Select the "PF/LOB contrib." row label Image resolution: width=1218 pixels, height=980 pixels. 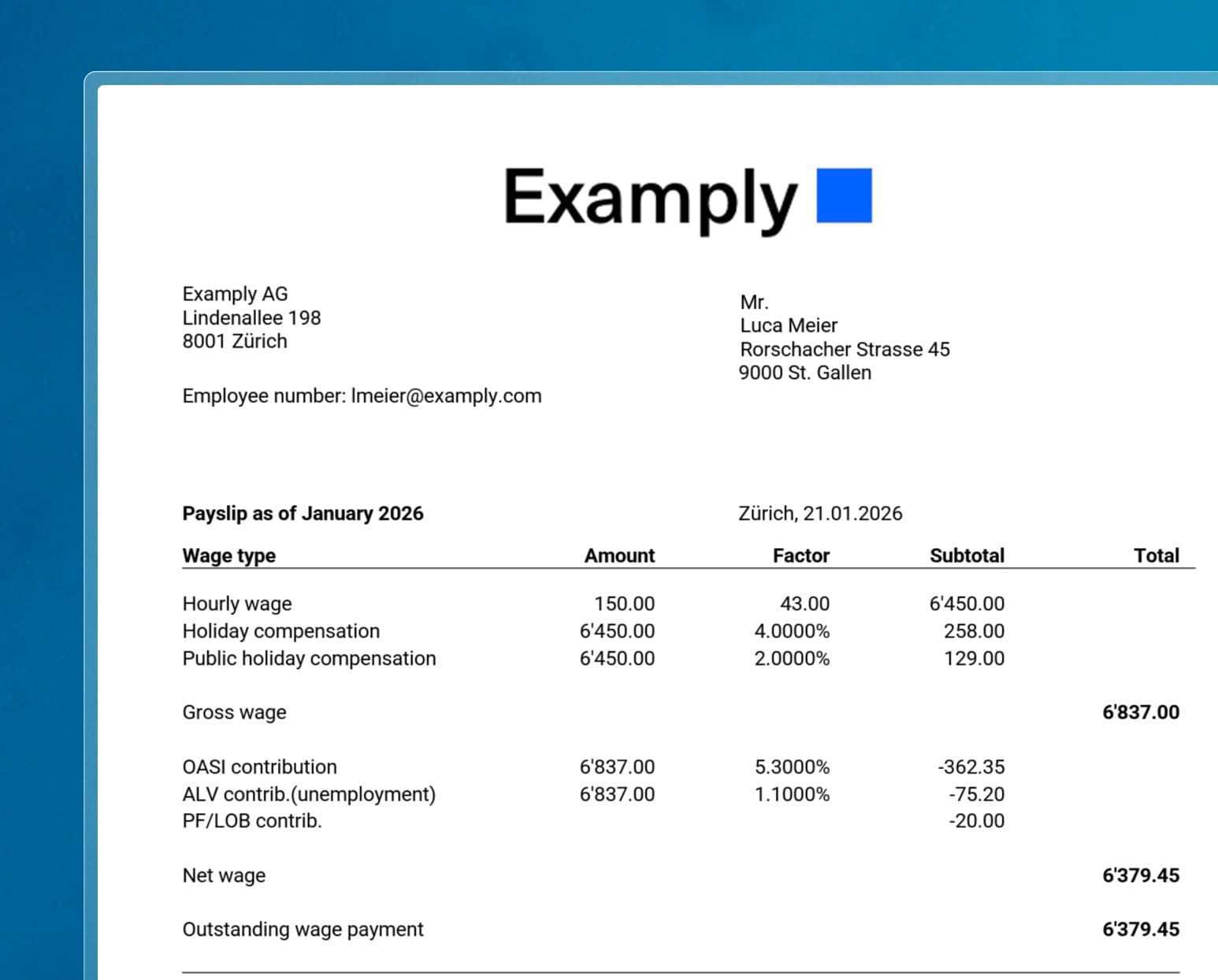coord(252,821)
